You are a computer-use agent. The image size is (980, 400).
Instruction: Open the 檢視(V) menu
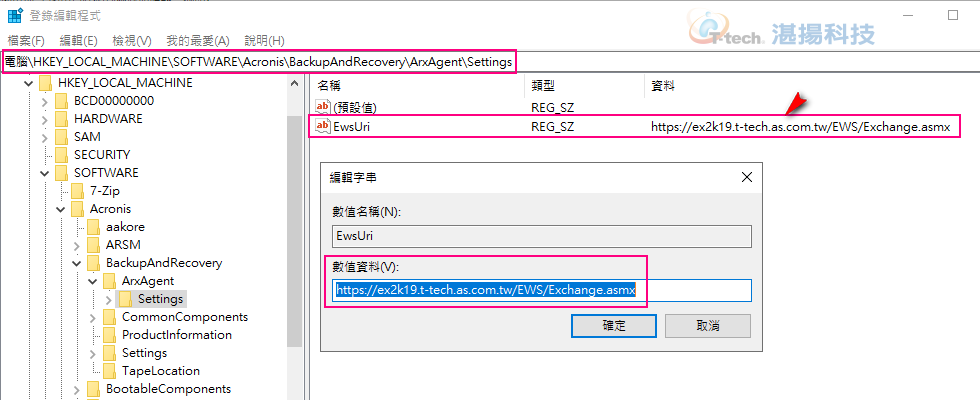click(132, 41)
